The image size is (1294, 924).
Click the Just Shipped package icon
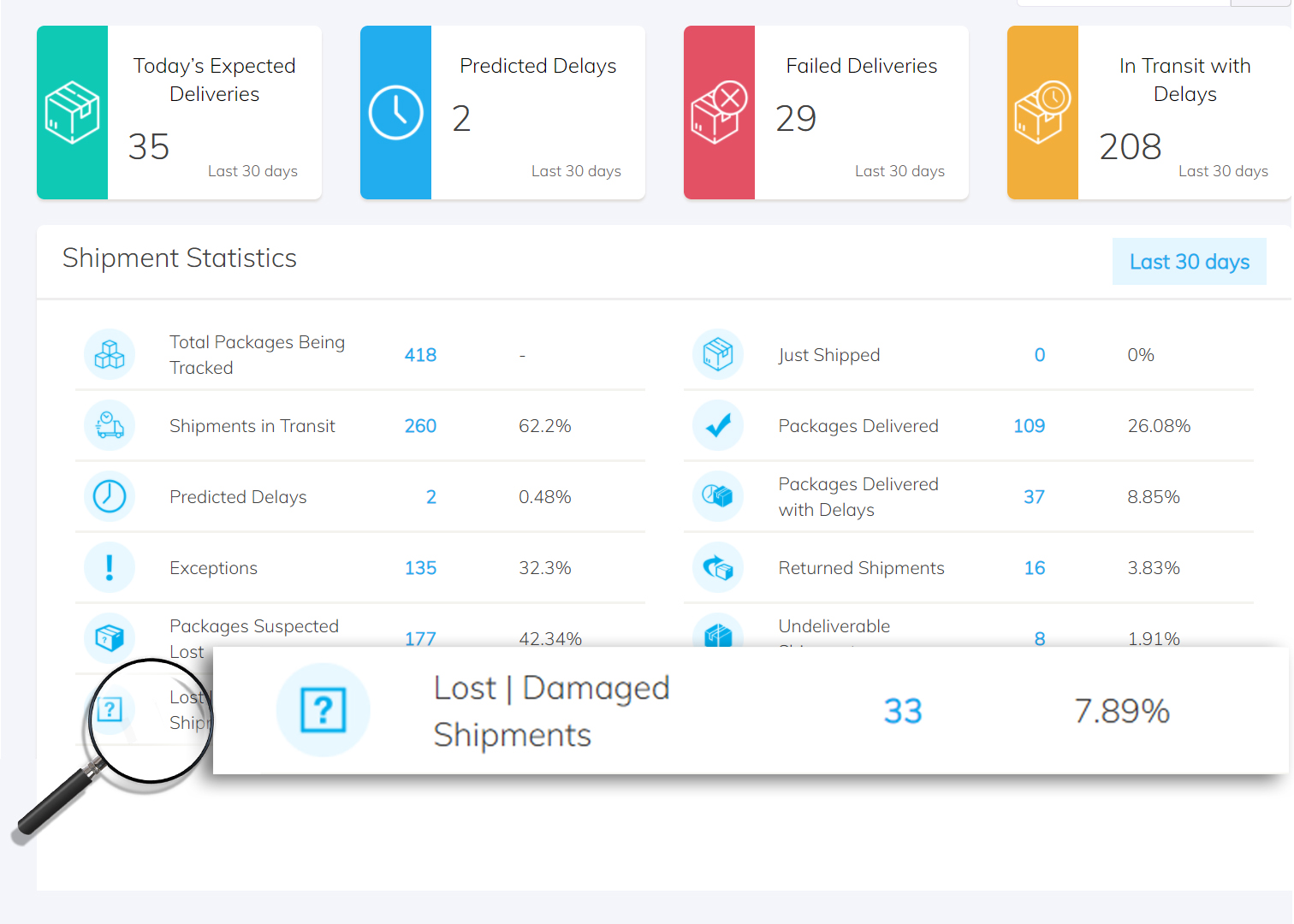[718, 354]
